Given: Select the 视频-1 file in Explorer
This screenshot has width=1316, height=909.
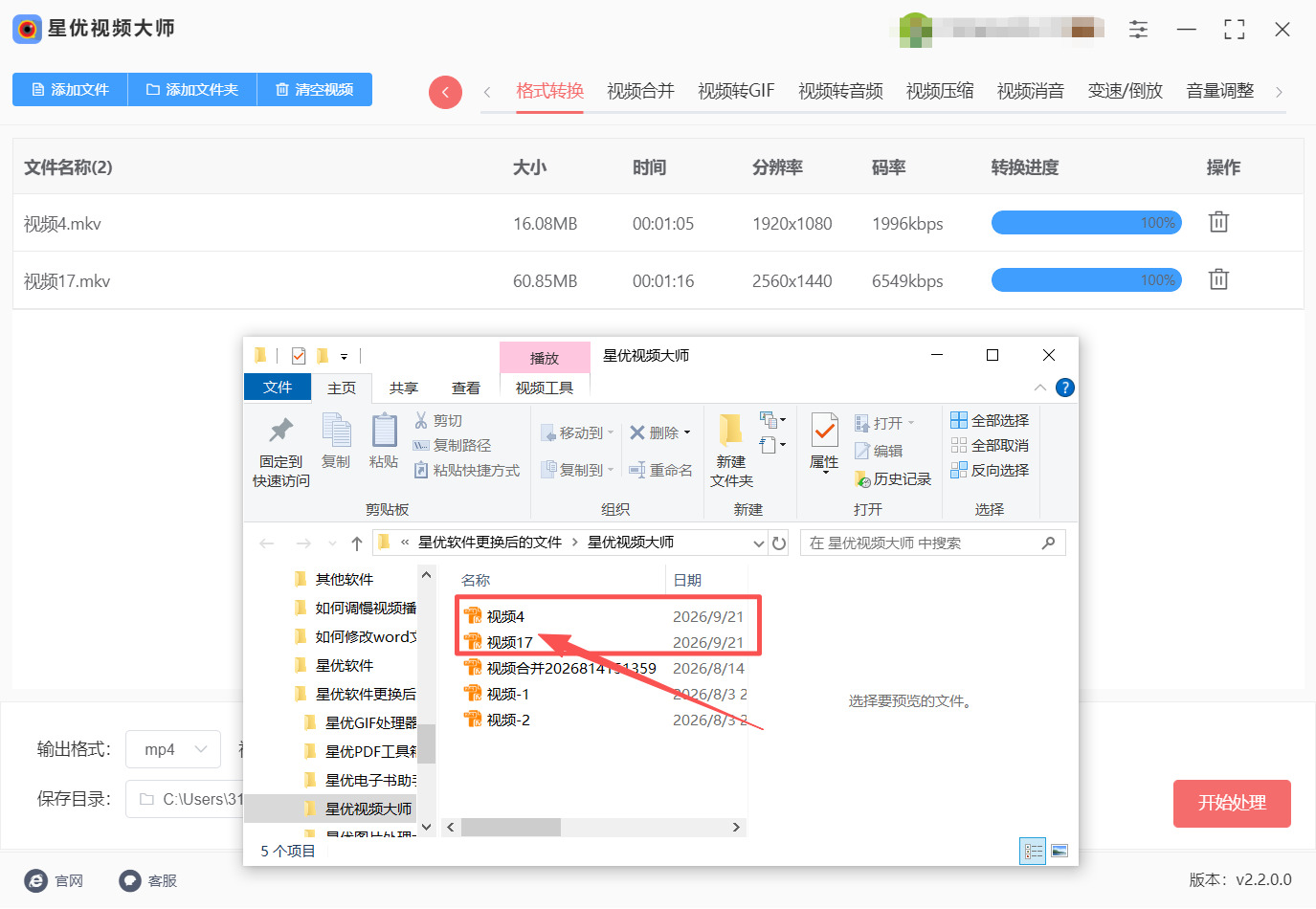Looking at the screenshot, I should click(508, 694).
